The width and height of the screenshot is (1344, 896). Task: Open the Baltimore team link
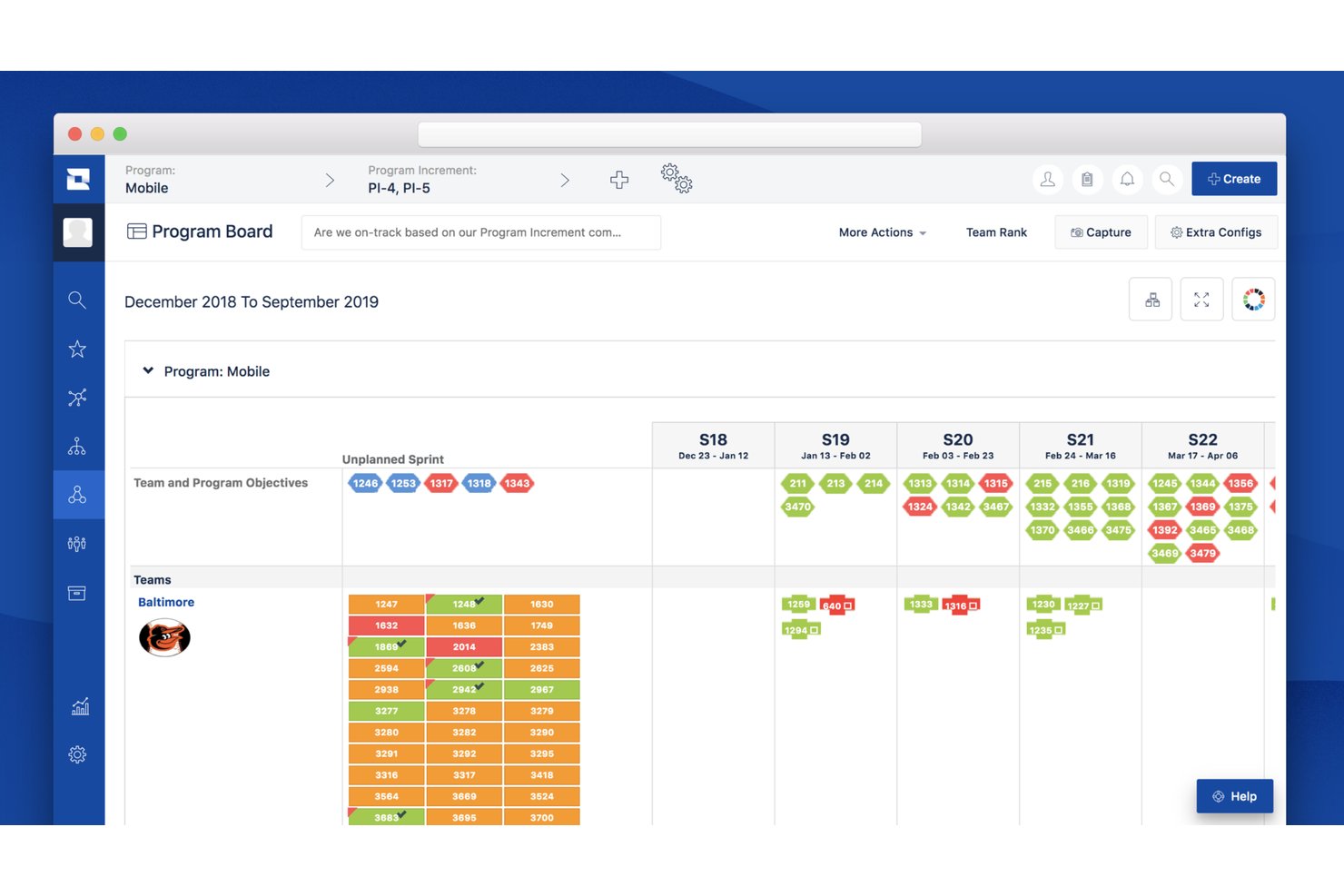pyautogui.click(x=166, y=602)
